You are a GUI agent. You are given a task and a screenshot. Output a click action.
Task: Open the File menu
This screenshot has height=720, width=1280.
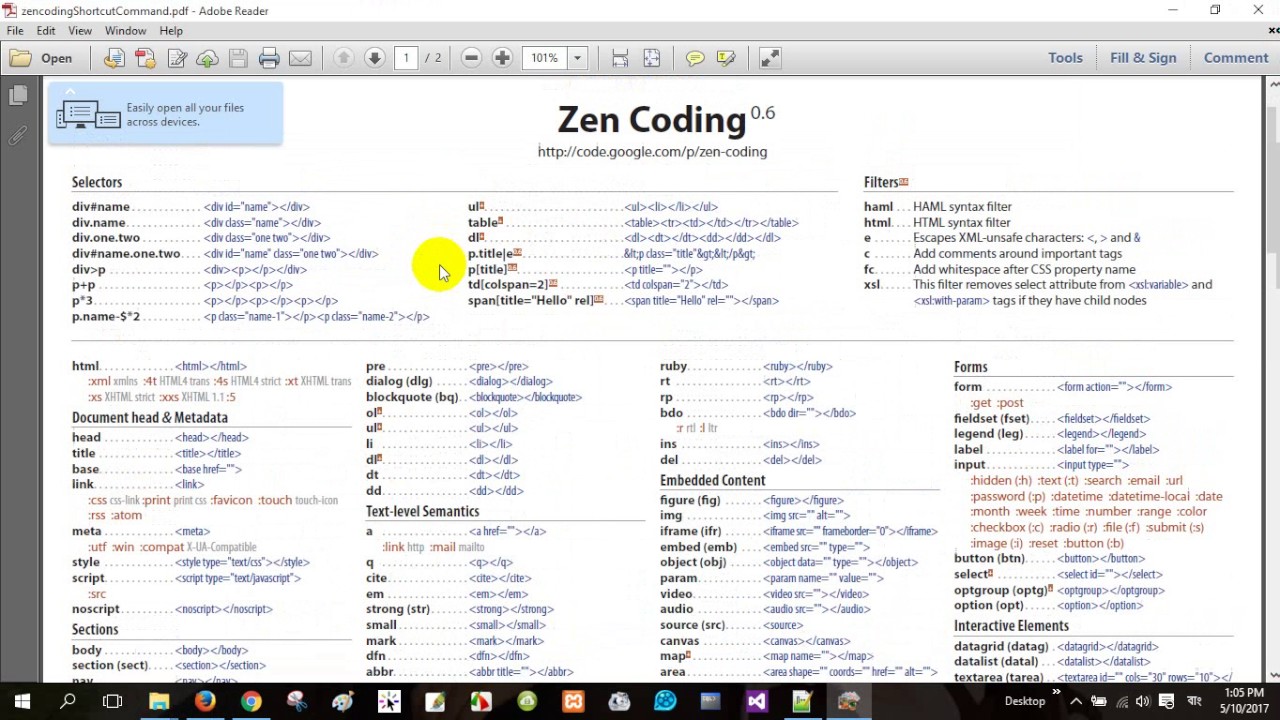point(15,31)
